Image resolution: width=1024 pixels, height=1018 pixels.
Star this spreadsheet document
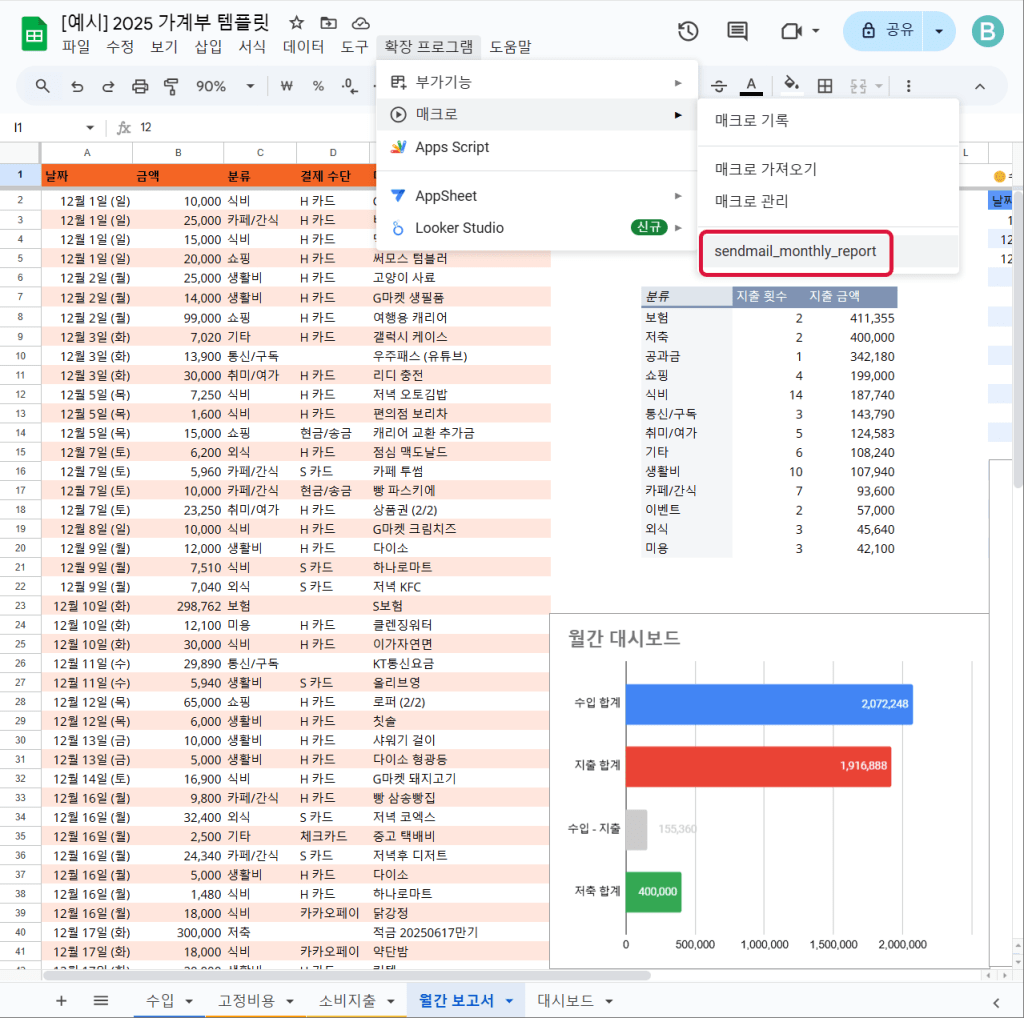click(x=296, y=22)
